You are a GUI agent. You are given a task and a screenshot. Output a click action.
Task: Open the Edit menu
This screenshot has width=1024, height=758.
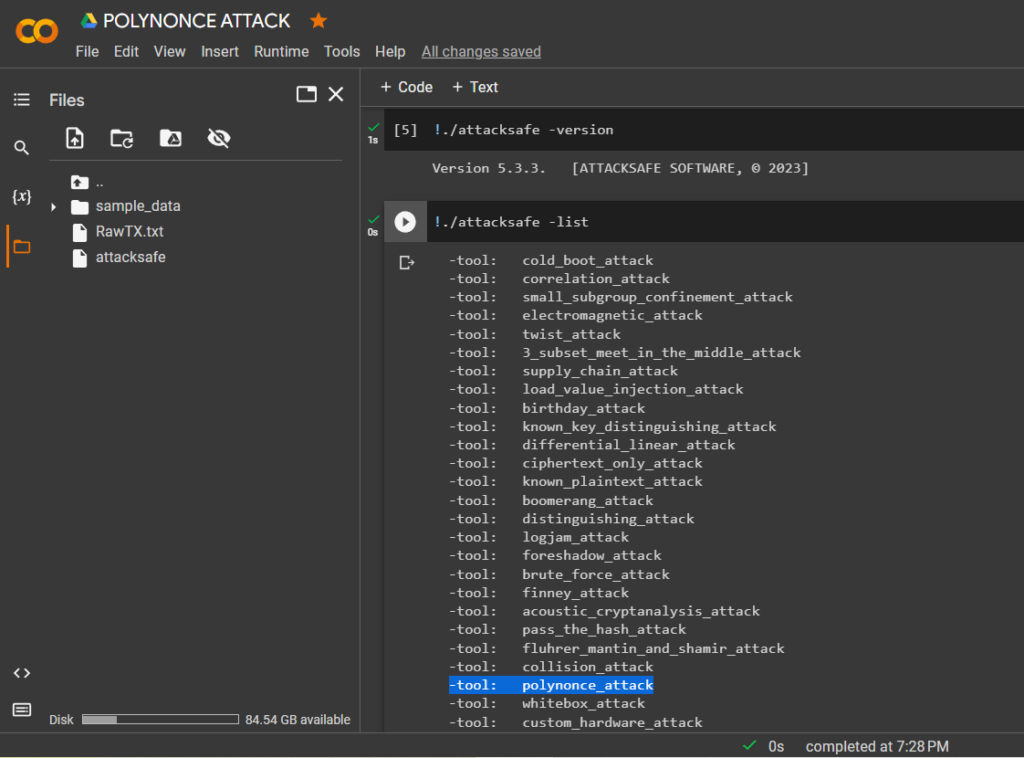point(126,52)
